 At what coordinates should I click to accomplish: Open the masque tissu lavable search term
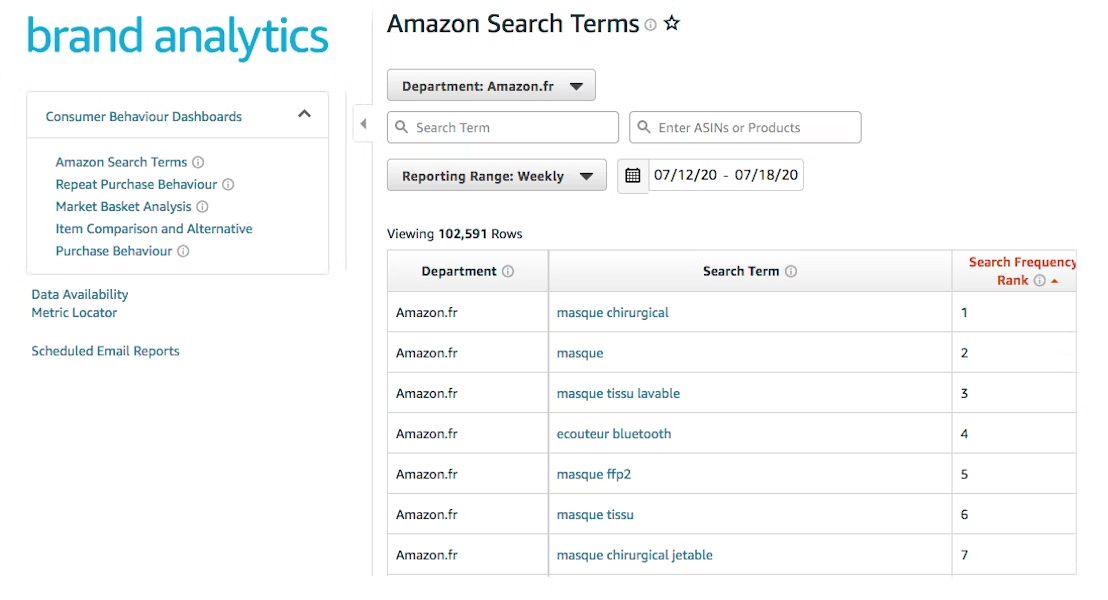coord(618,394)
